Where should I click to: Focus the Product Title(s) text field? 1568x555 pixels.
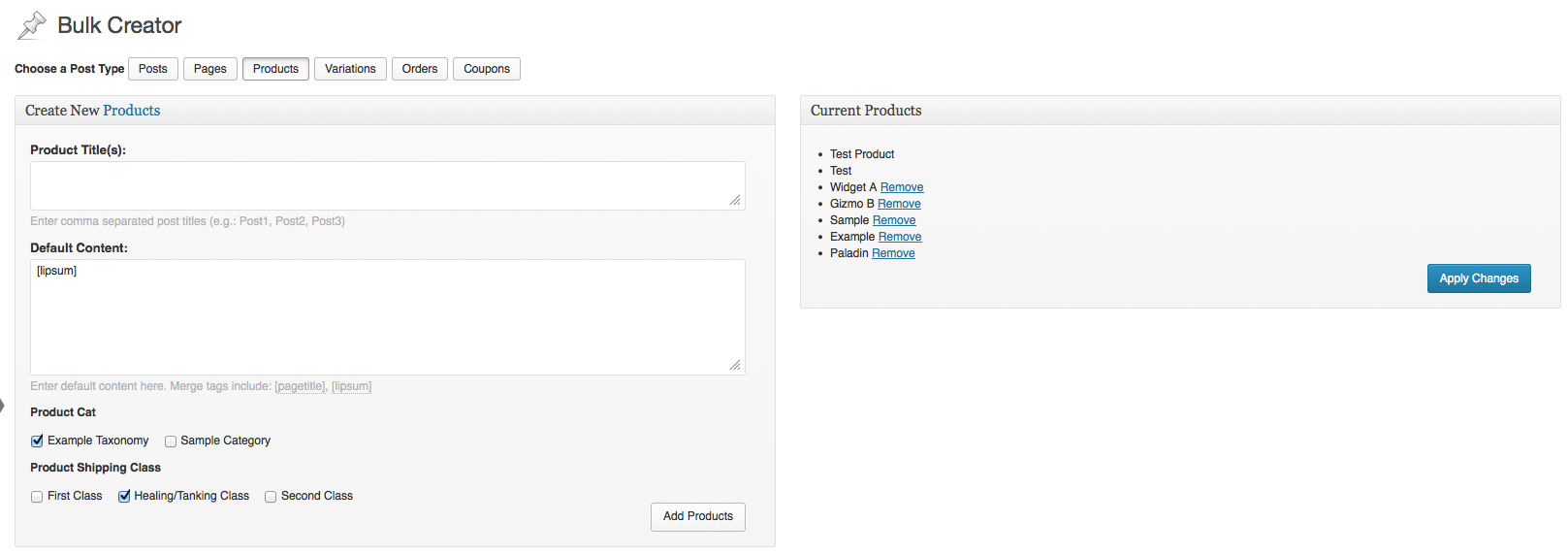[388, 185]
